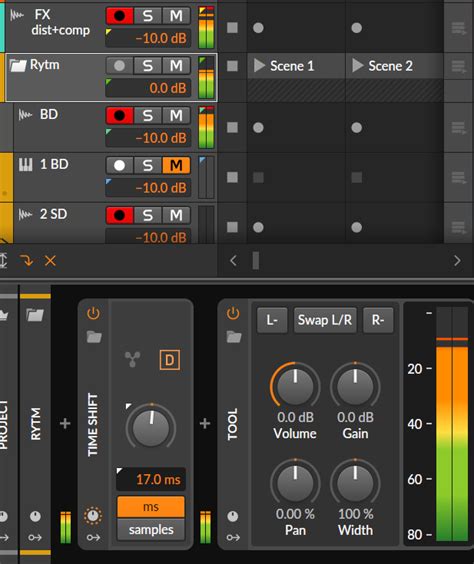474x564 pixels.
Task: Solo the Rytm group track
Action: pos(147,66)
